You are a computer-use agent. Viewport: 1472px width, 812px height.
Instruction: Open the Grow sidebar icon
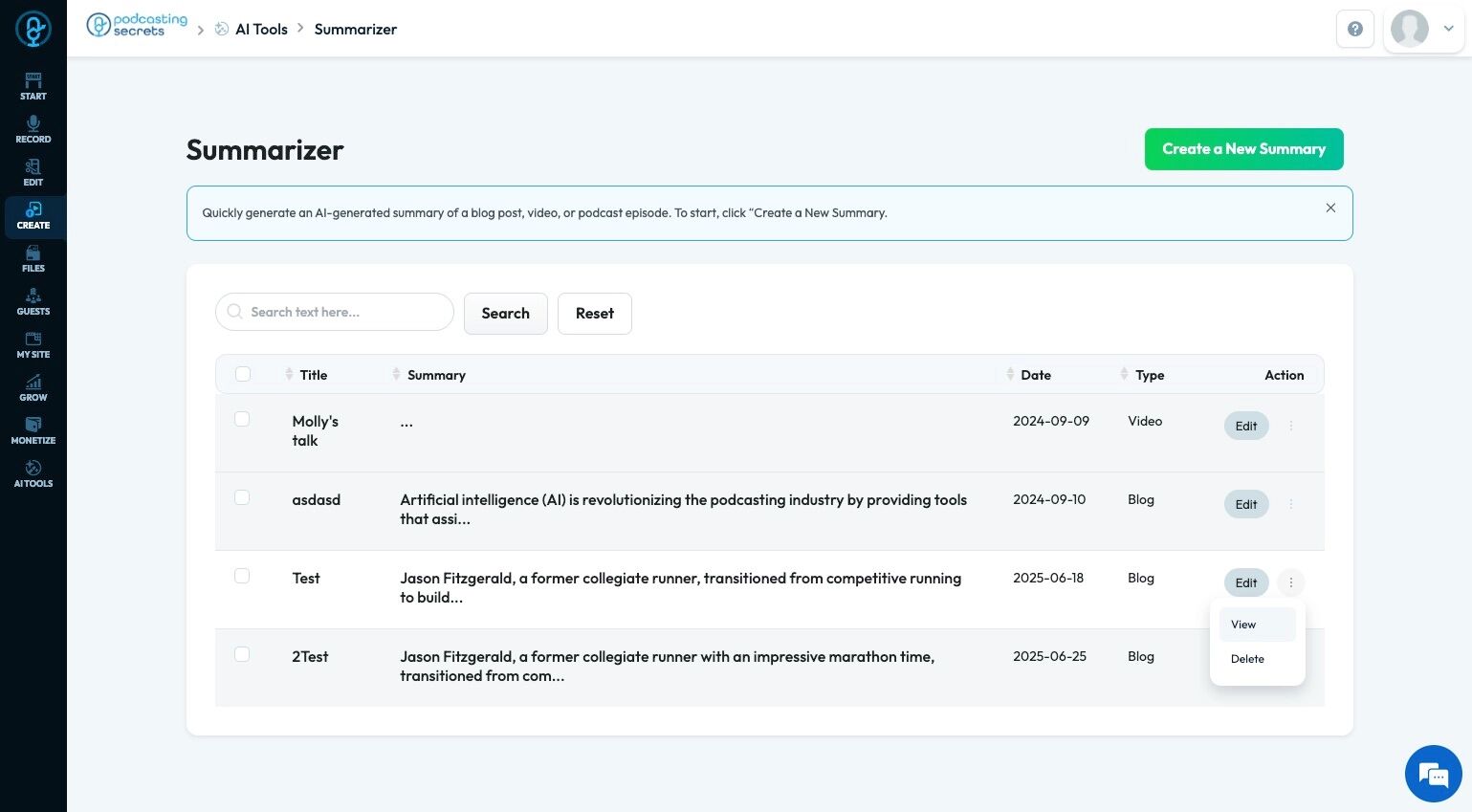(x=33, y=388)
